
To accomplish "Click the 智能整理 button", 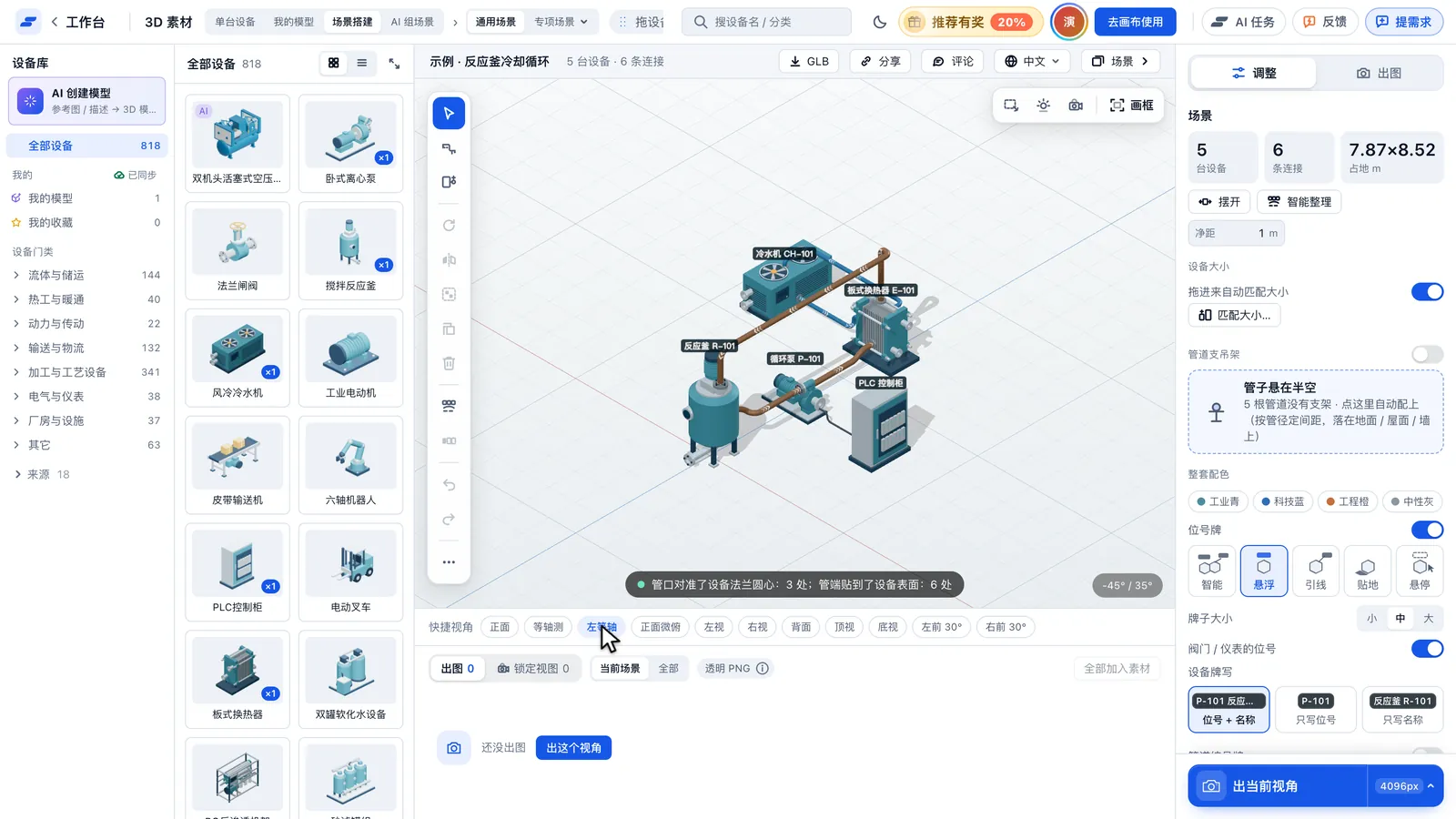I will [1299, 202].
